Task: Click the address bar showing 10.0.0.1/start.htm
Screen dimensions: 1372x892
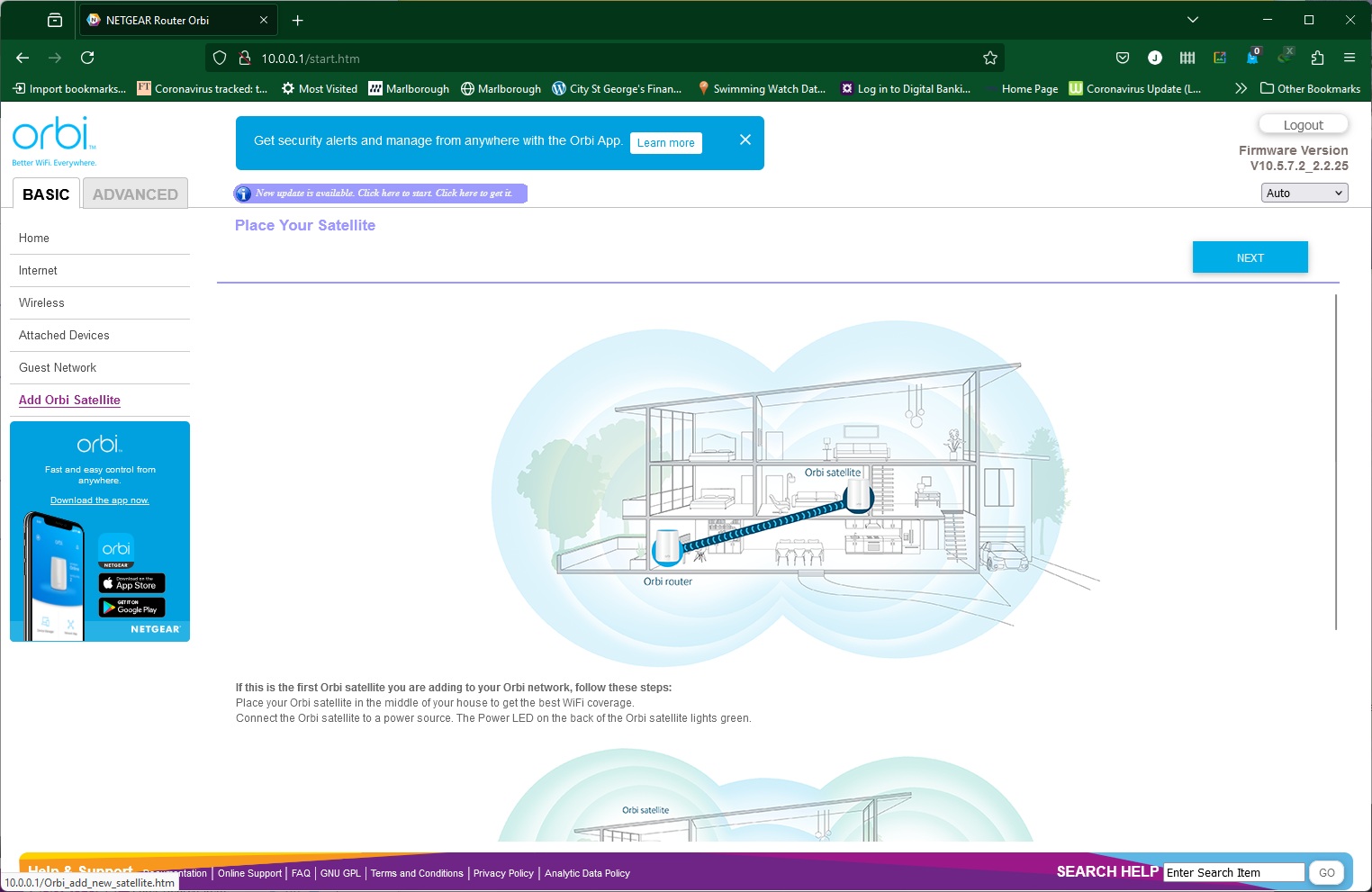Action: point(605,58)
